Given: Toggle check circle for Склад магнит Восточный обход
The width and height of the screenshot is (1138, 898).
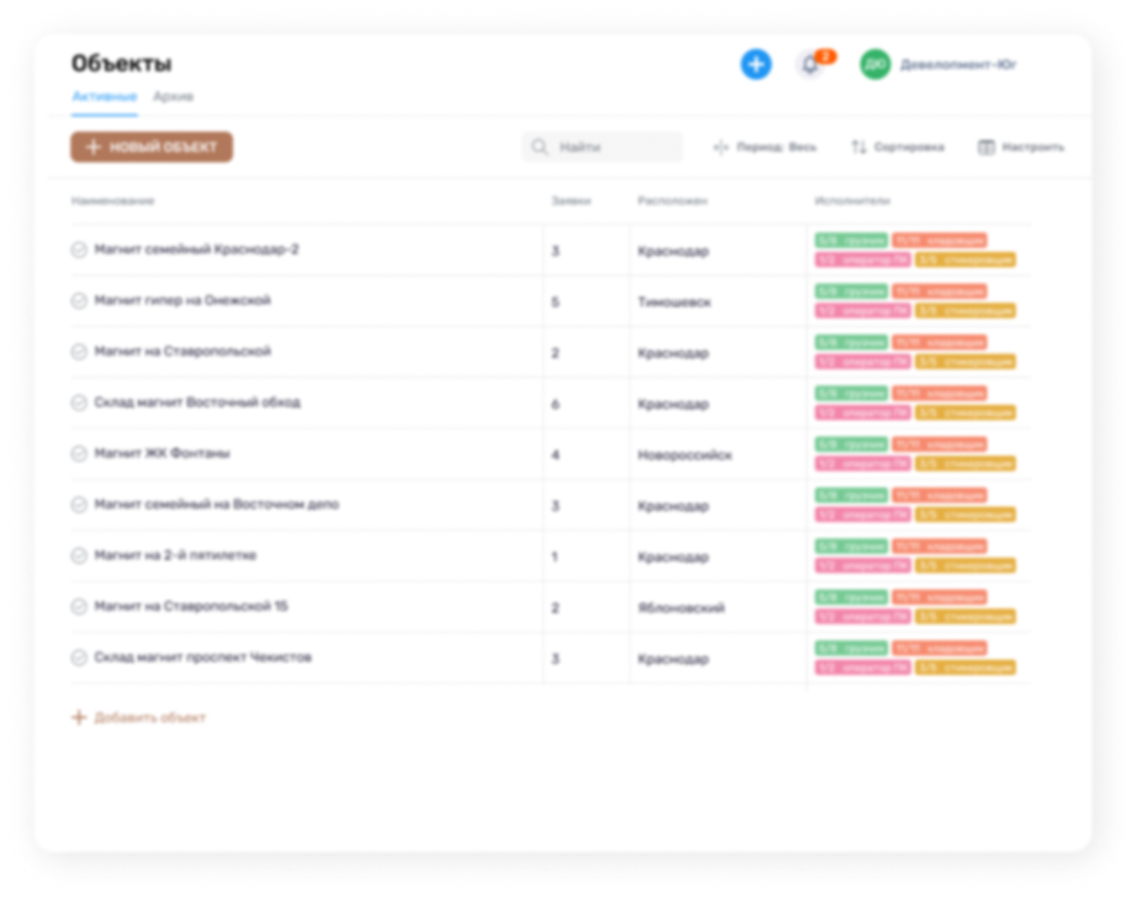Looking at the screenshot, I should coord(79,402).
